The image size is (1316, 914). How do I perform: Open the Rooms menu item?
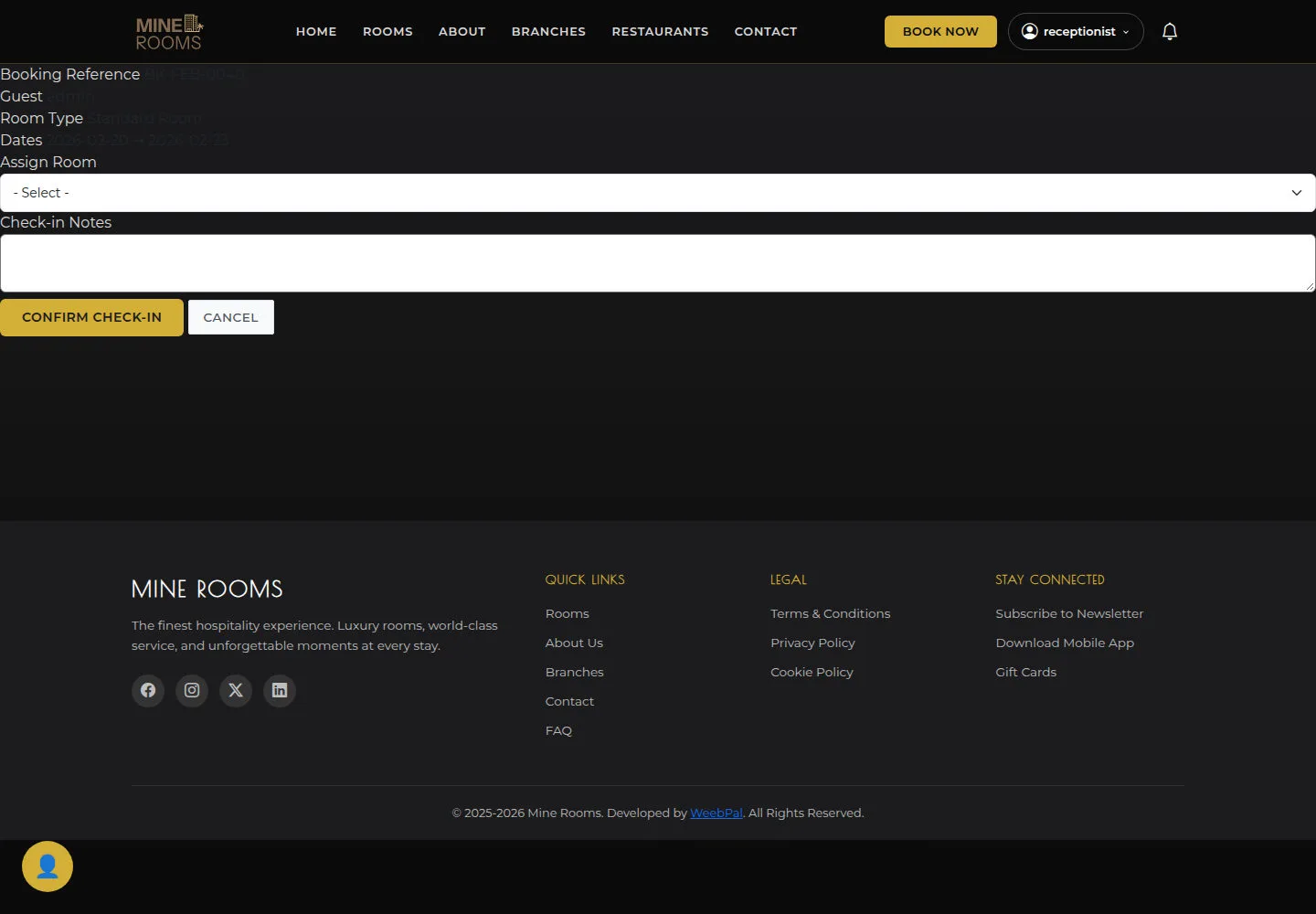(x=387, y=31)
